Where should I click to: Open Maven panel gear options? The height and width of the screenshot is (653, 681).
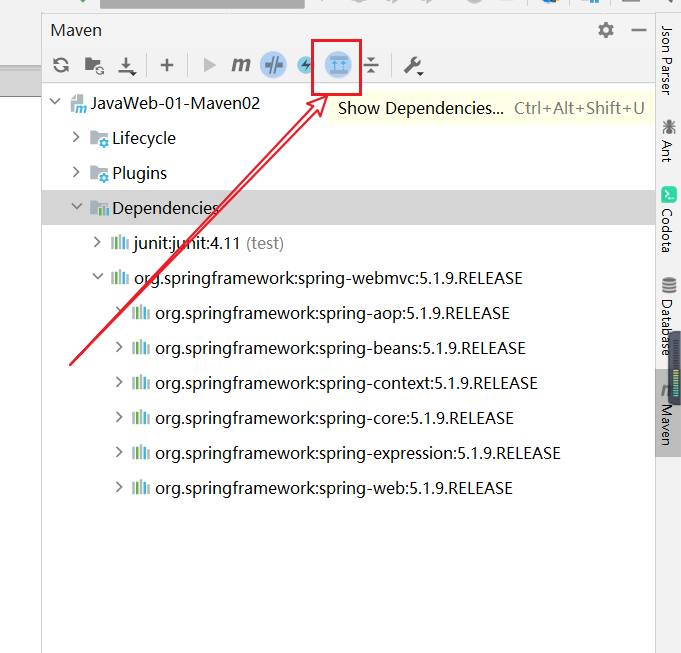(606, 31)
